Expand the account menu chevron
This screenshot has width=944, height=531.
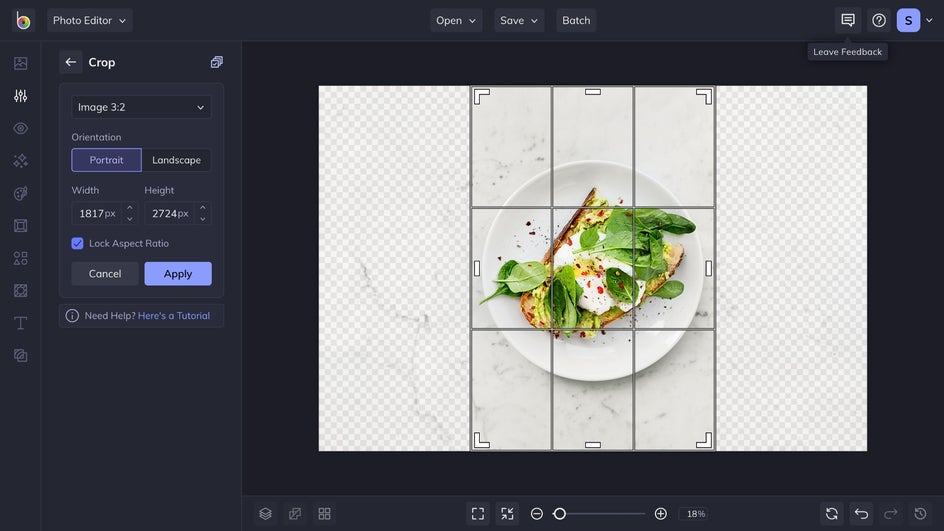click(930, 20)
